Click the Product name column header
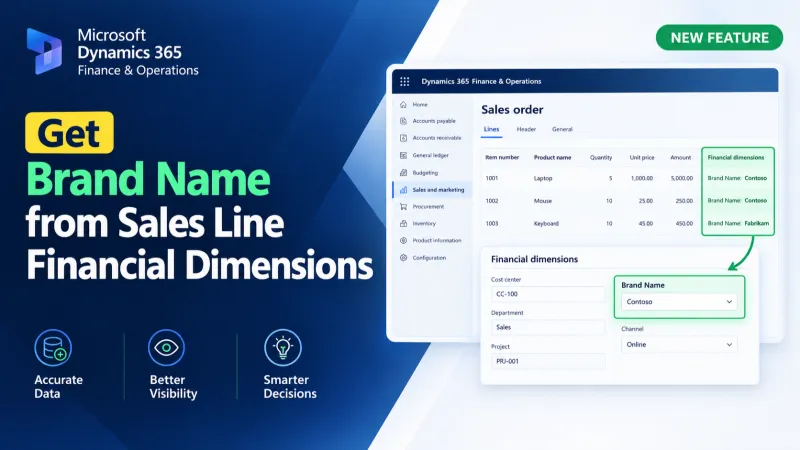 click(553, 158)
